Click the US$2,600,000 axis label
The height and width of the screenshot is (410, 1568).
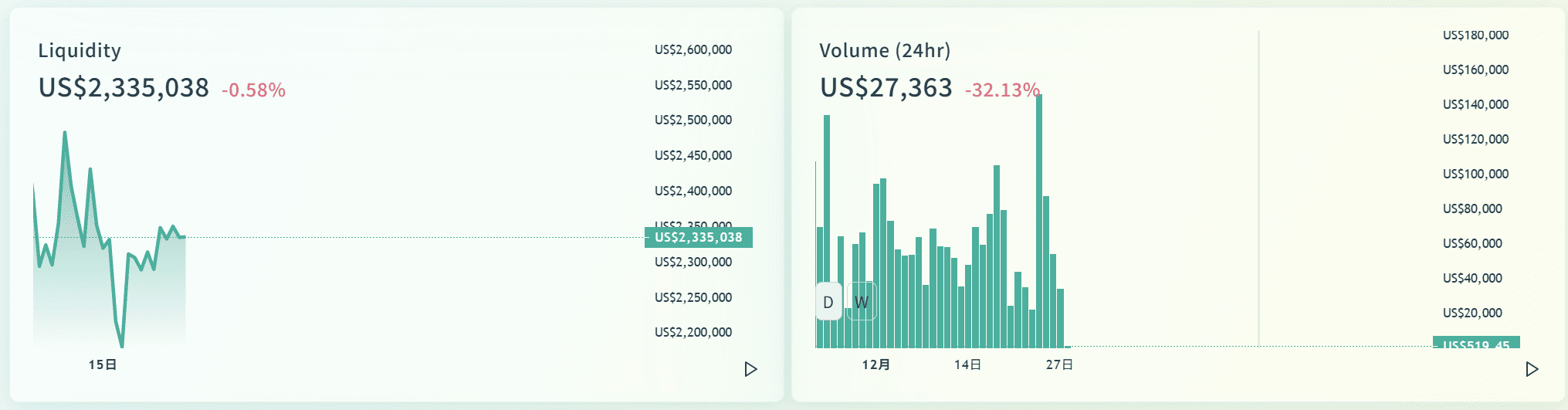pyautogui.click(x=693, y=50)
